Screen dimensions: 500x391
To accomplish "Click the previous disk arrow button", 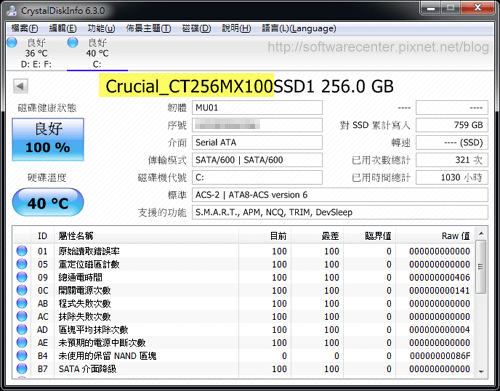I will (x=20, y=87).
